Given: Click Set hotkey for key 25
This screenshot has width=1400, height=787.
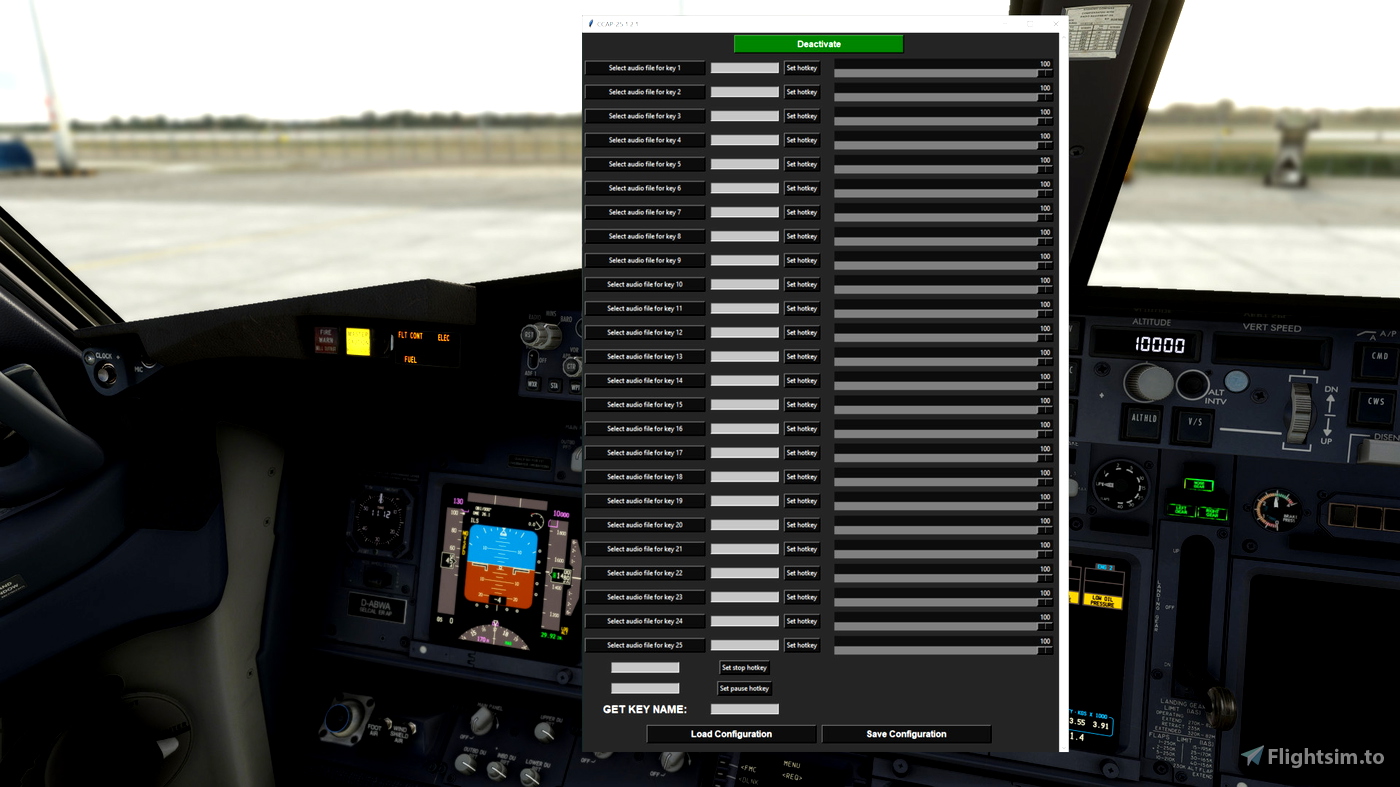Looking at the screenshot, I should [802, 645].
